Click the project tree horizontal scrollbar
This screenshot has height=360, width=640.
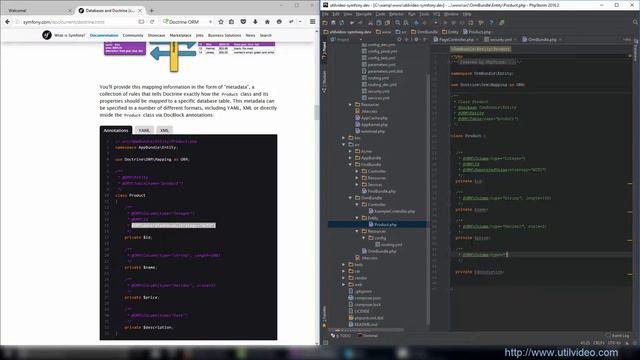(366, 329)
